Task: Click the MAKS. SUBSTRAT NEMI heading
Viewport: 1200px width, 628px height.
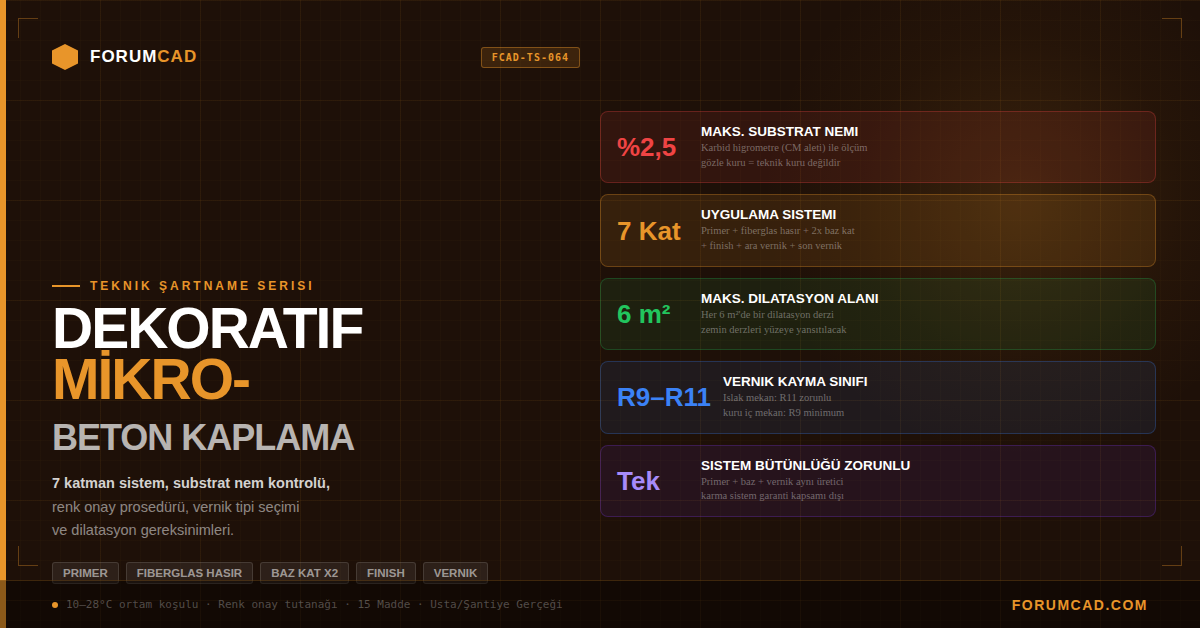Action: [779, 131]
